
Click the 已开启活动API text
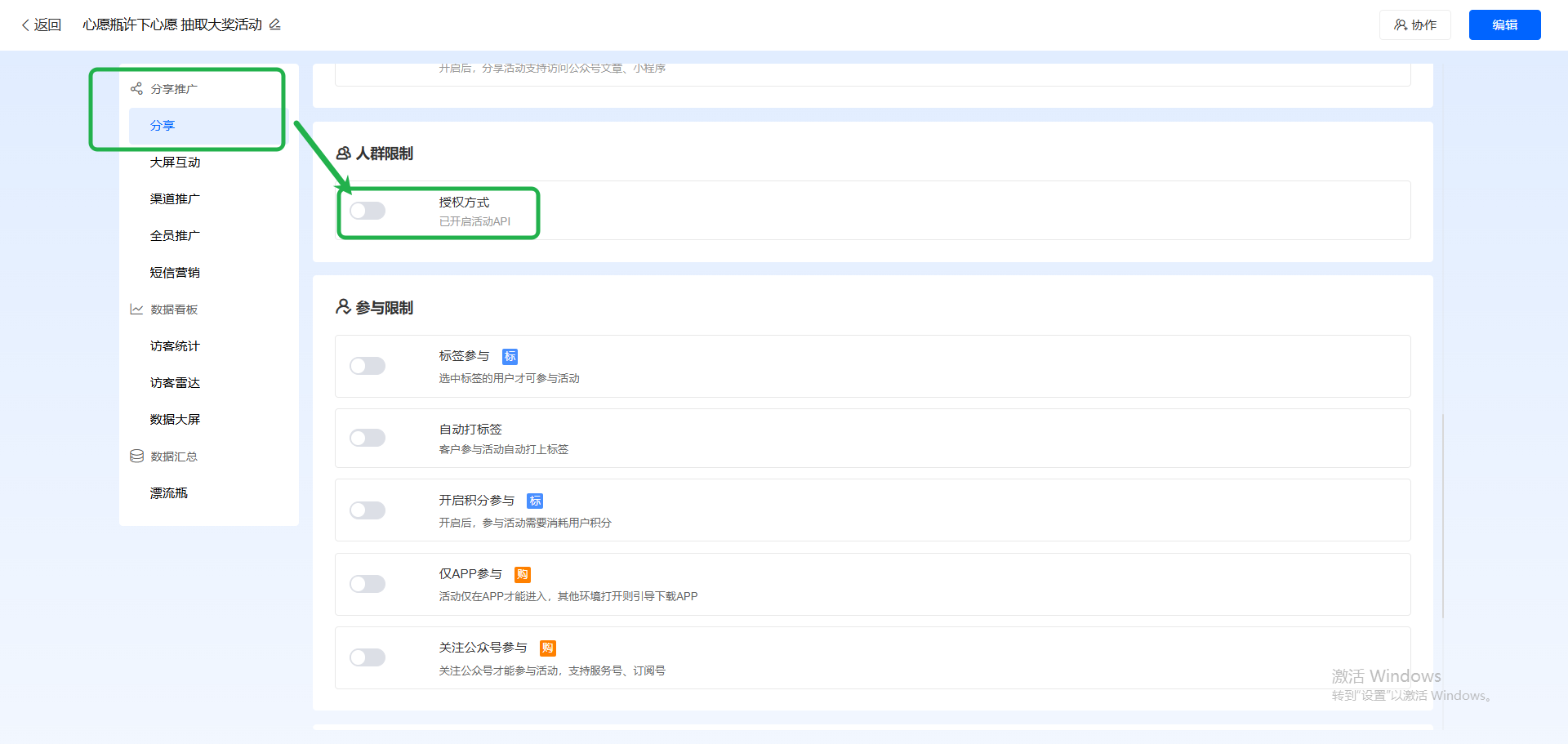tap(474, 221)
